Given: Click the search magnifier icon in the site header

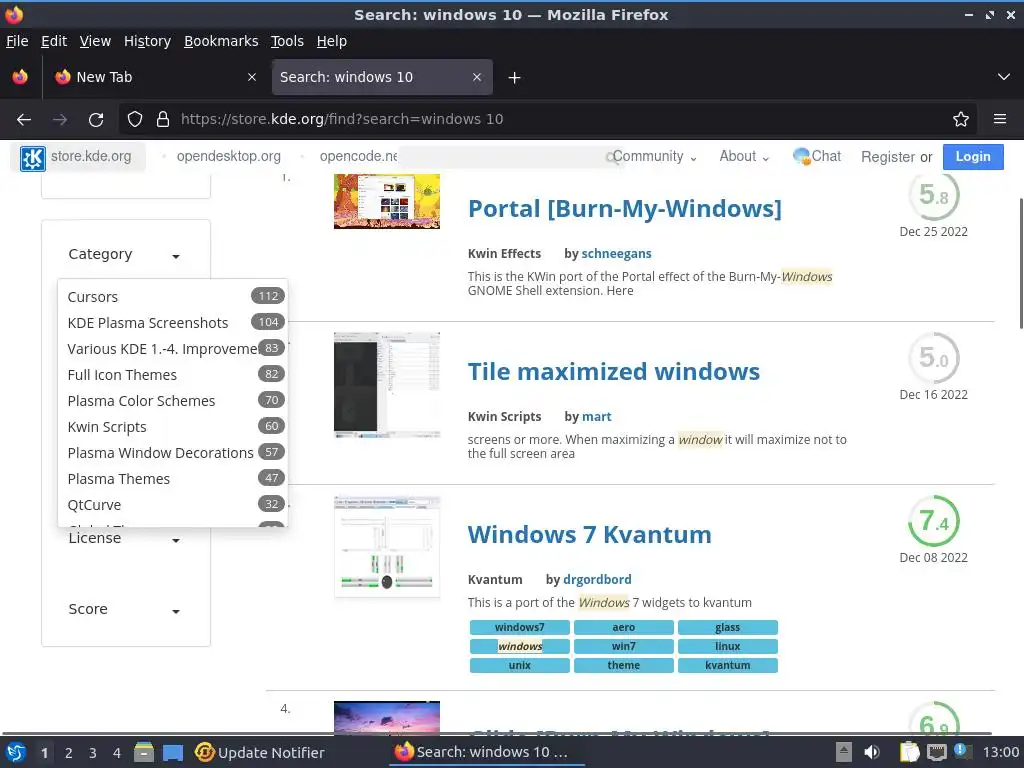Looking at the screenshot, I should click(x=611, y=157).
